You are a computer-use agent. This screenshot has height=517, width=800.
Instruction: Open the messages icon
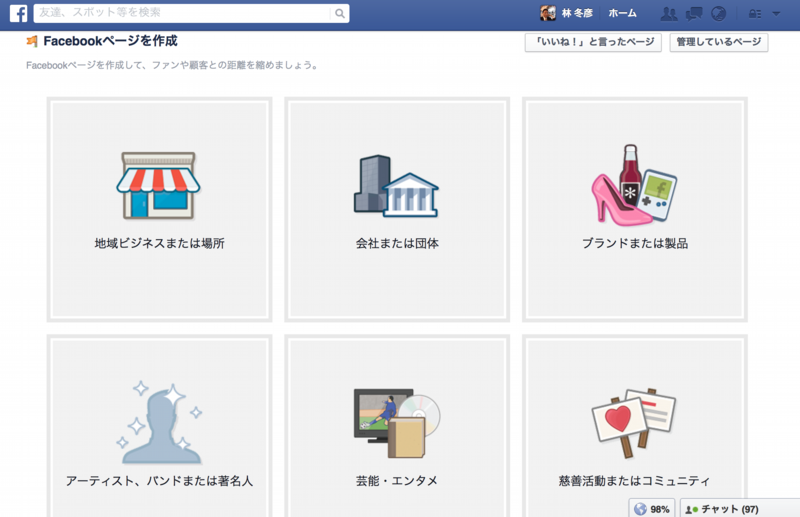pyautogui.click(x=694, y=14)
